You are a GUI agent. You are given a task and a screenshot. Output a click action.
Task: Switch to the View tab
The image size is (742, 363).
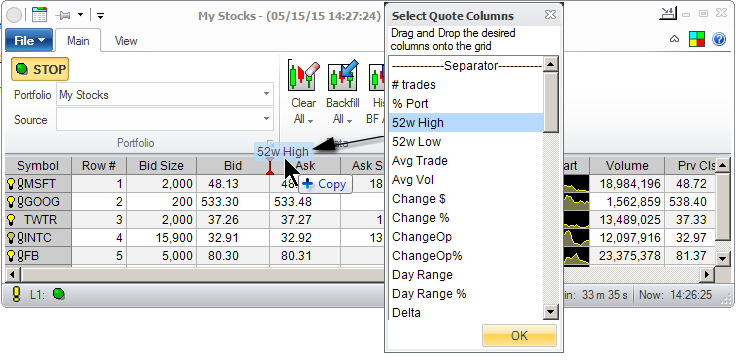coord(126,41)
